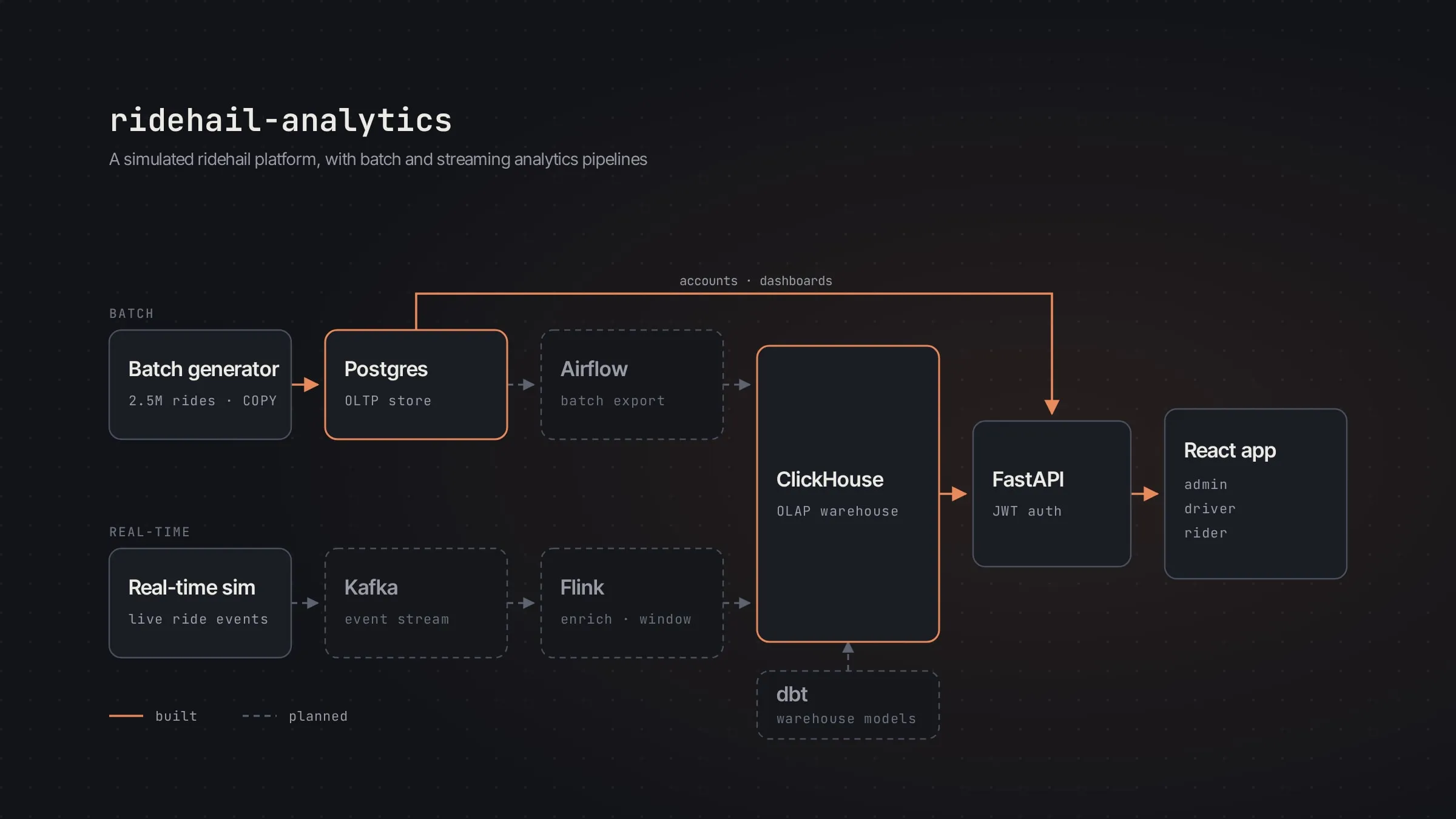Click the REAL-TIME section label
This screenshot has width=1456, height=819.
(150, 532)
